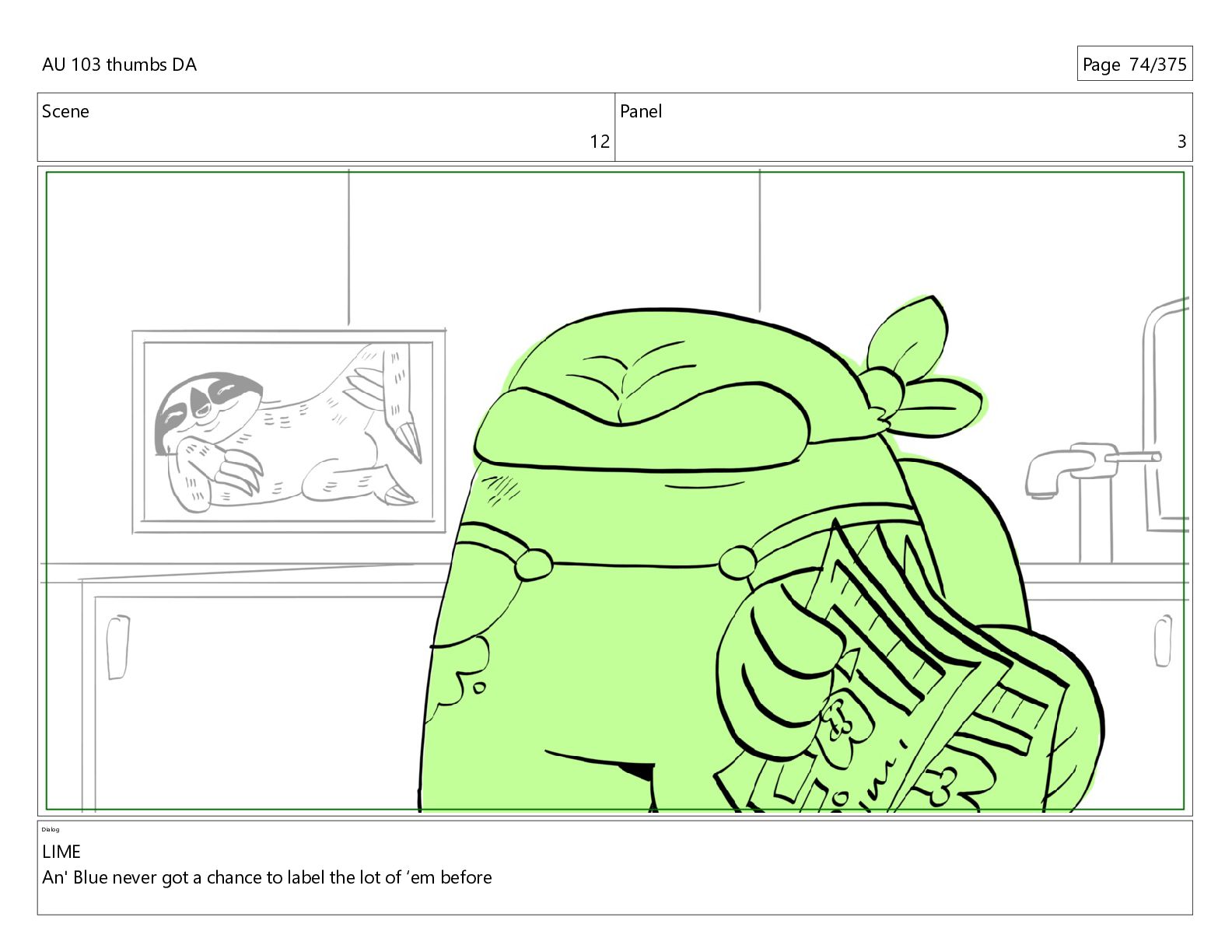Click the "Scene" header label
The width and height of the screenshot is (1232, 952).
tap(65, 111)
